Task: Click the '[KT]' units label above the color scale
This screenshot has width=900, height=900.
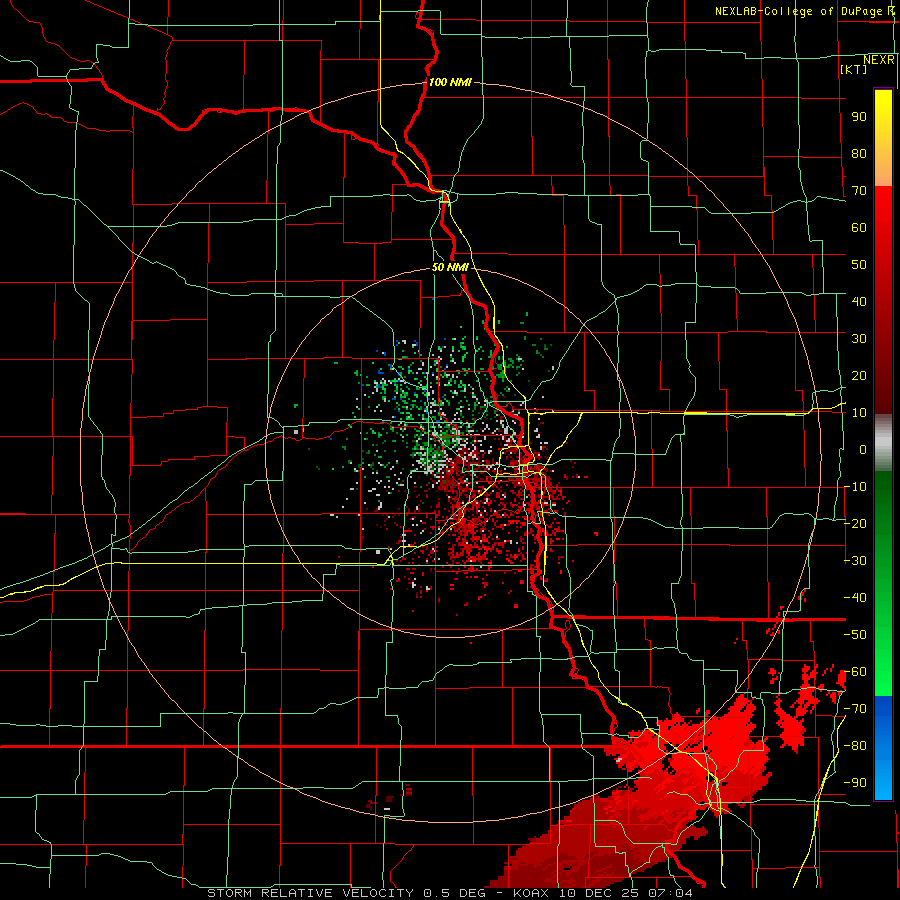Action: click(x=853, y=69)
